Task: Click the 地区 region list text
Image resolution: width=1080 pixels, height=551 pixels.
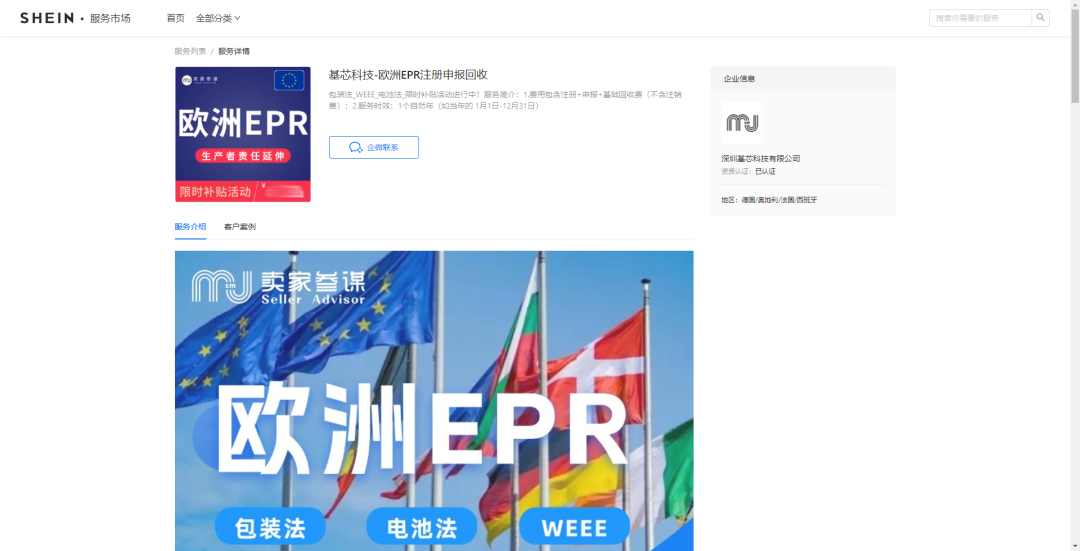Action: 769,200
